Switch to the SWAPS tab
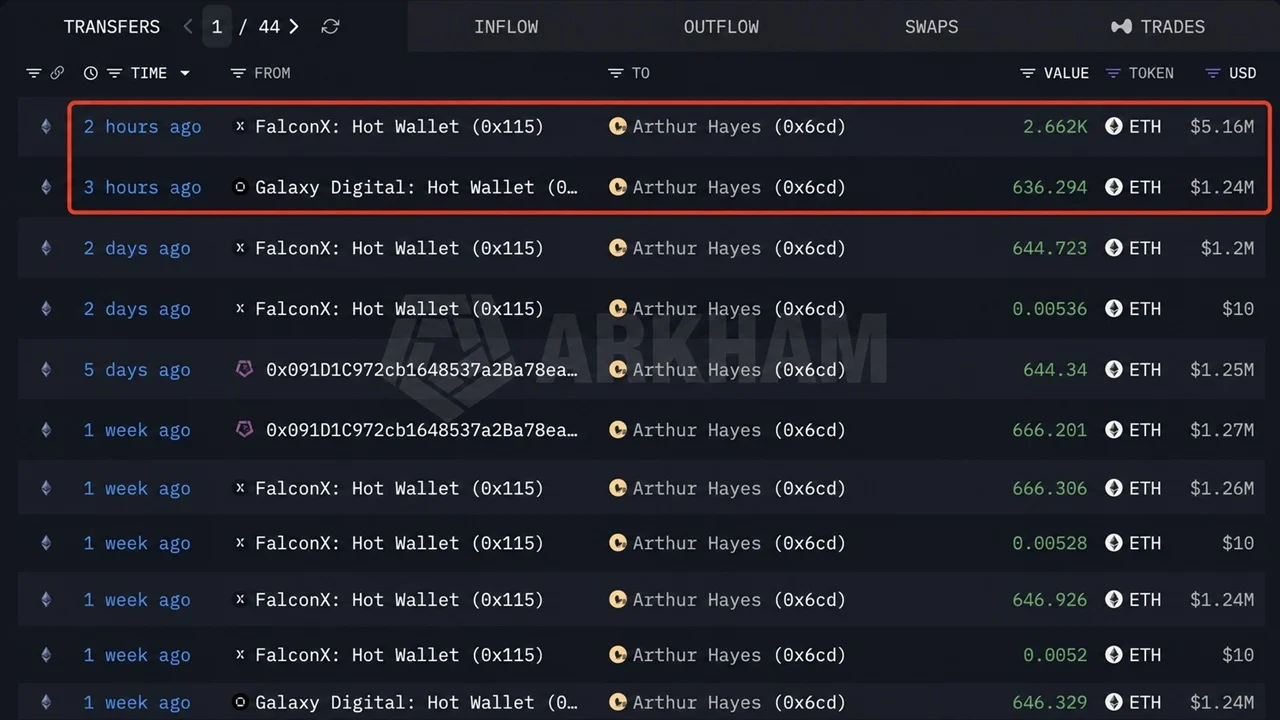The width and height of the screenshot is (1280, 720). coord(931,27)
